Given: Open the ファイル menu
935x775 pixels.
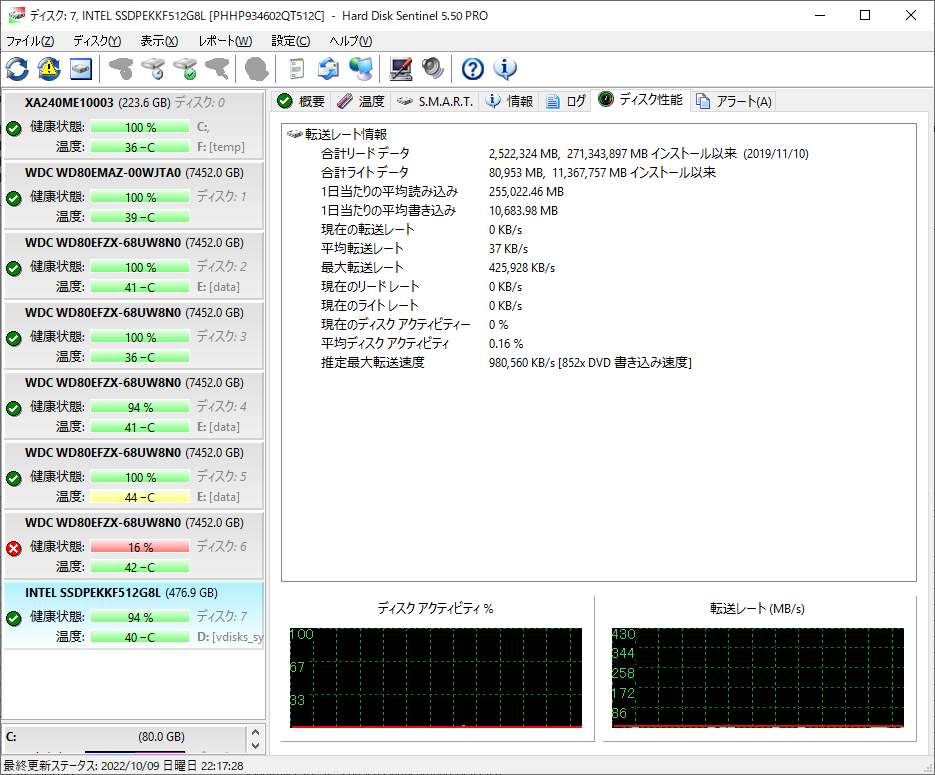Looking at the screenshot, I should (30, 41).
